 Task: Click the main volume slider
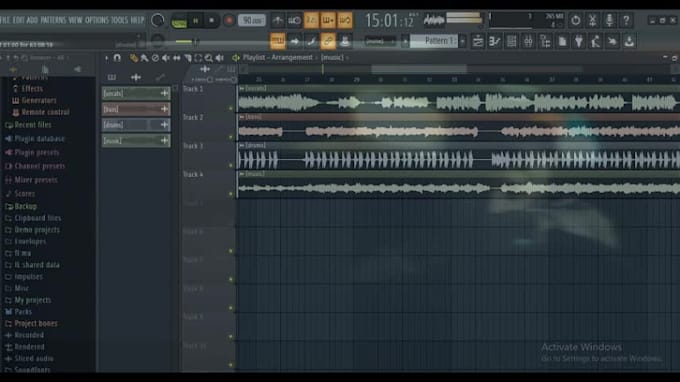(186, 42)
